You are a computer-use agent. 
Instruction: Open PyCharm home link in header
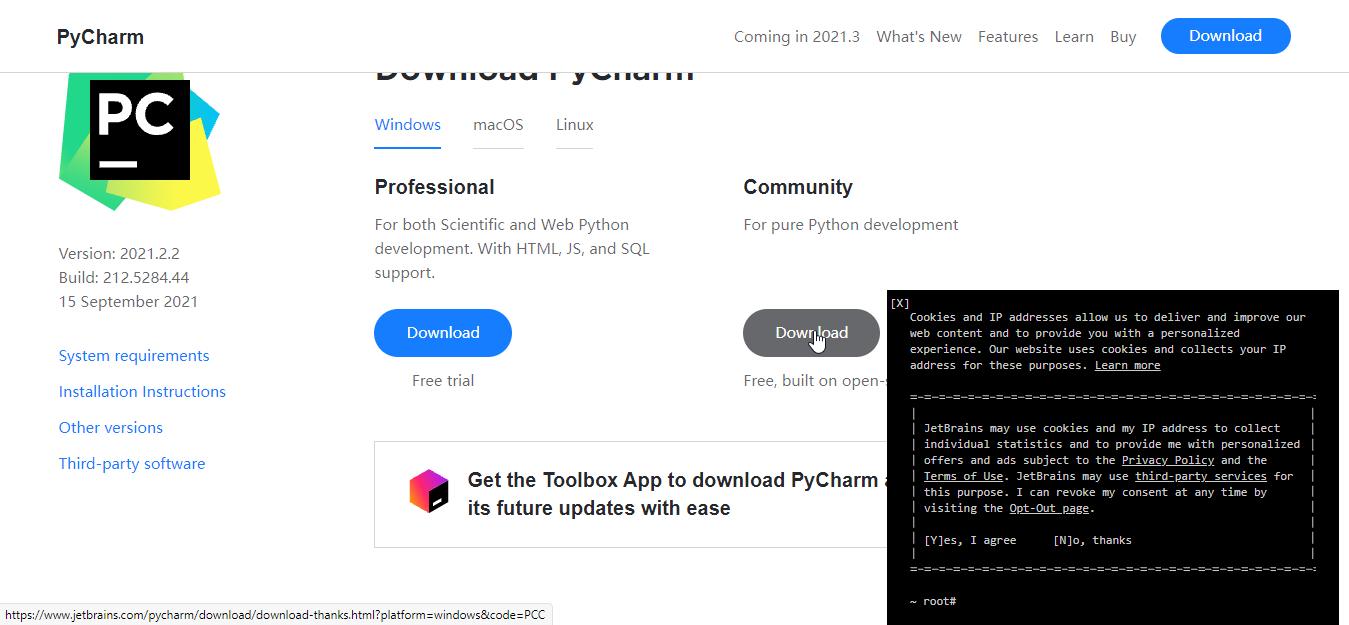click(100, 37)
